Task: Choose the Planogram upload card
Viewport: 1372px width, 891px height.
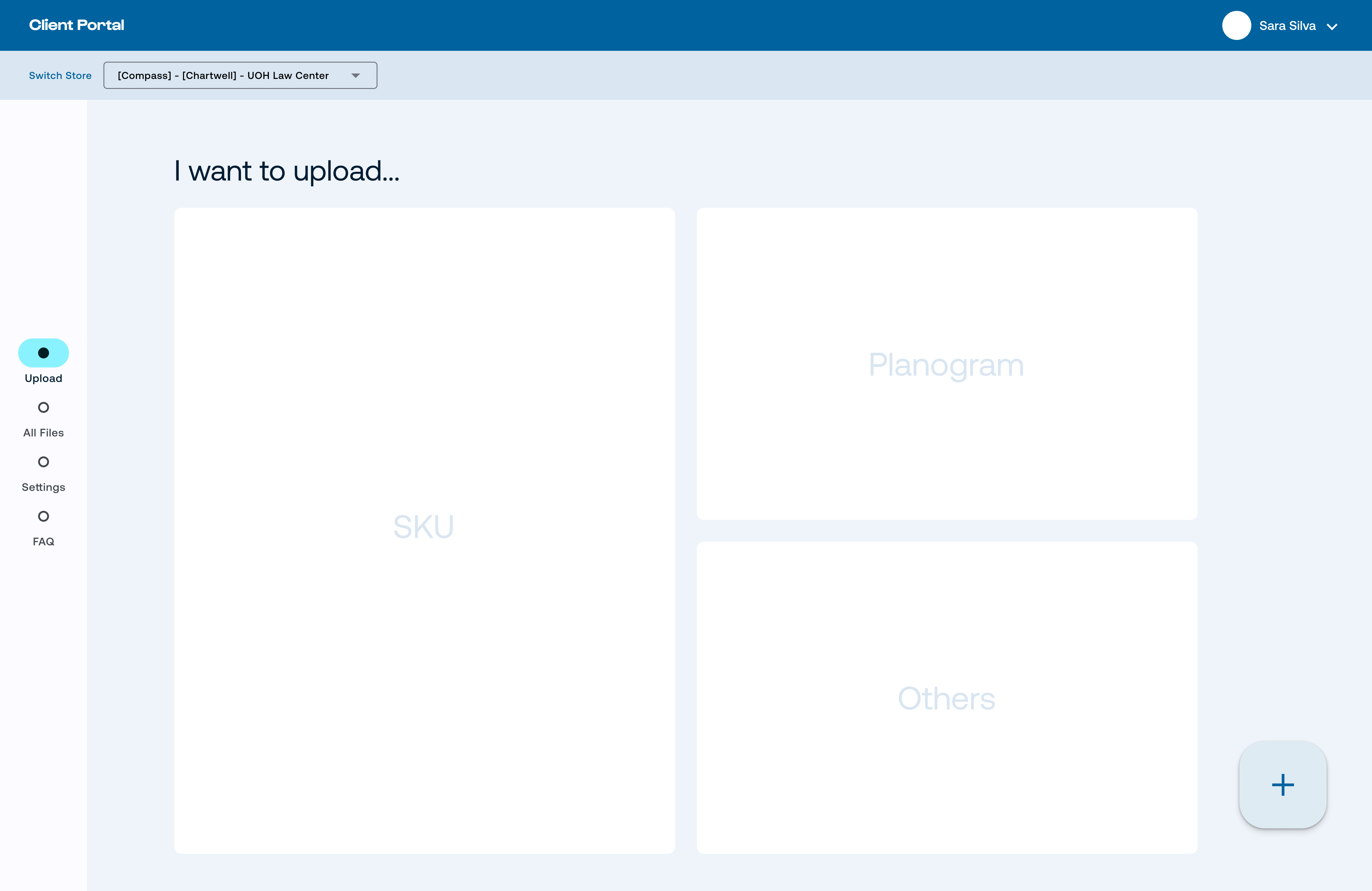Action: click(x=947, y=364)
